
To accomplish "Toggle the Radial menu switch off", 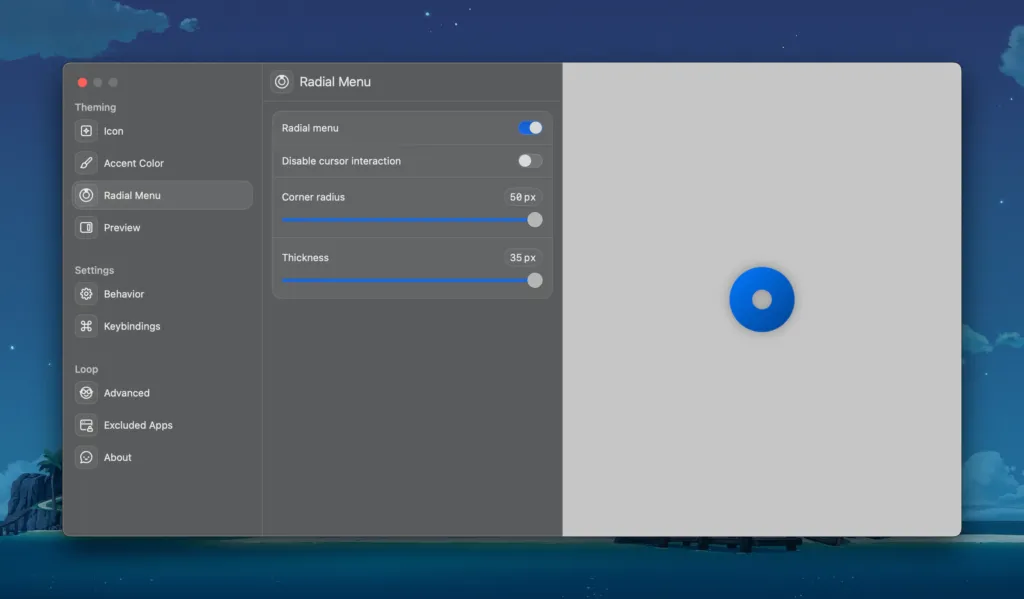I will (530, 128).
